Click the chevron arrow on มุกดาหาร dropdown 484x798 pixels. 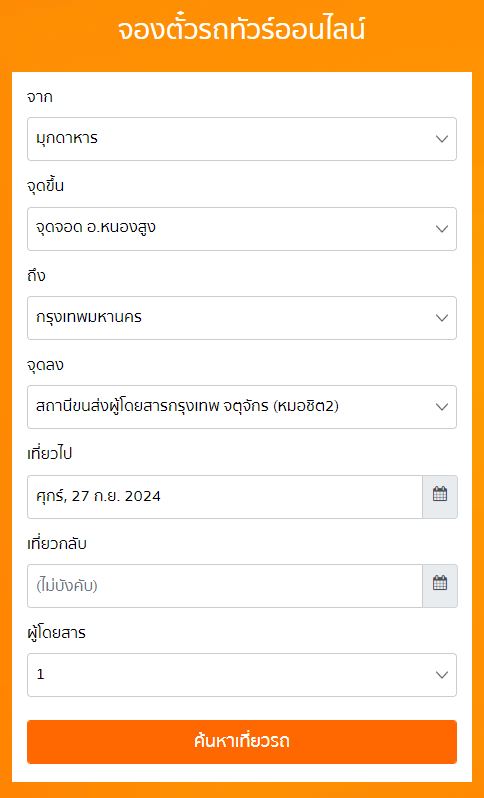point(442,139)
